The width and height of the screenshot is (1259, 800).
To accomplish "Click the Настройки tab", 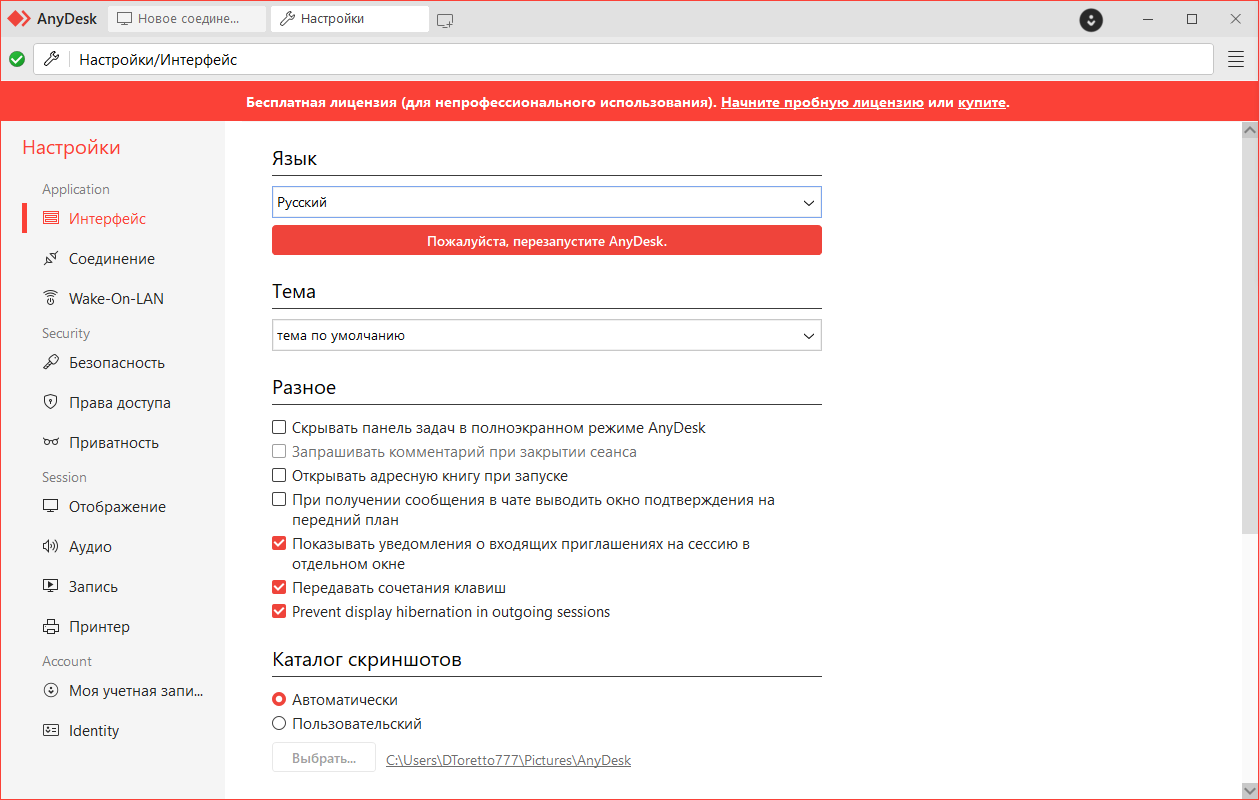I will (349, 19).
